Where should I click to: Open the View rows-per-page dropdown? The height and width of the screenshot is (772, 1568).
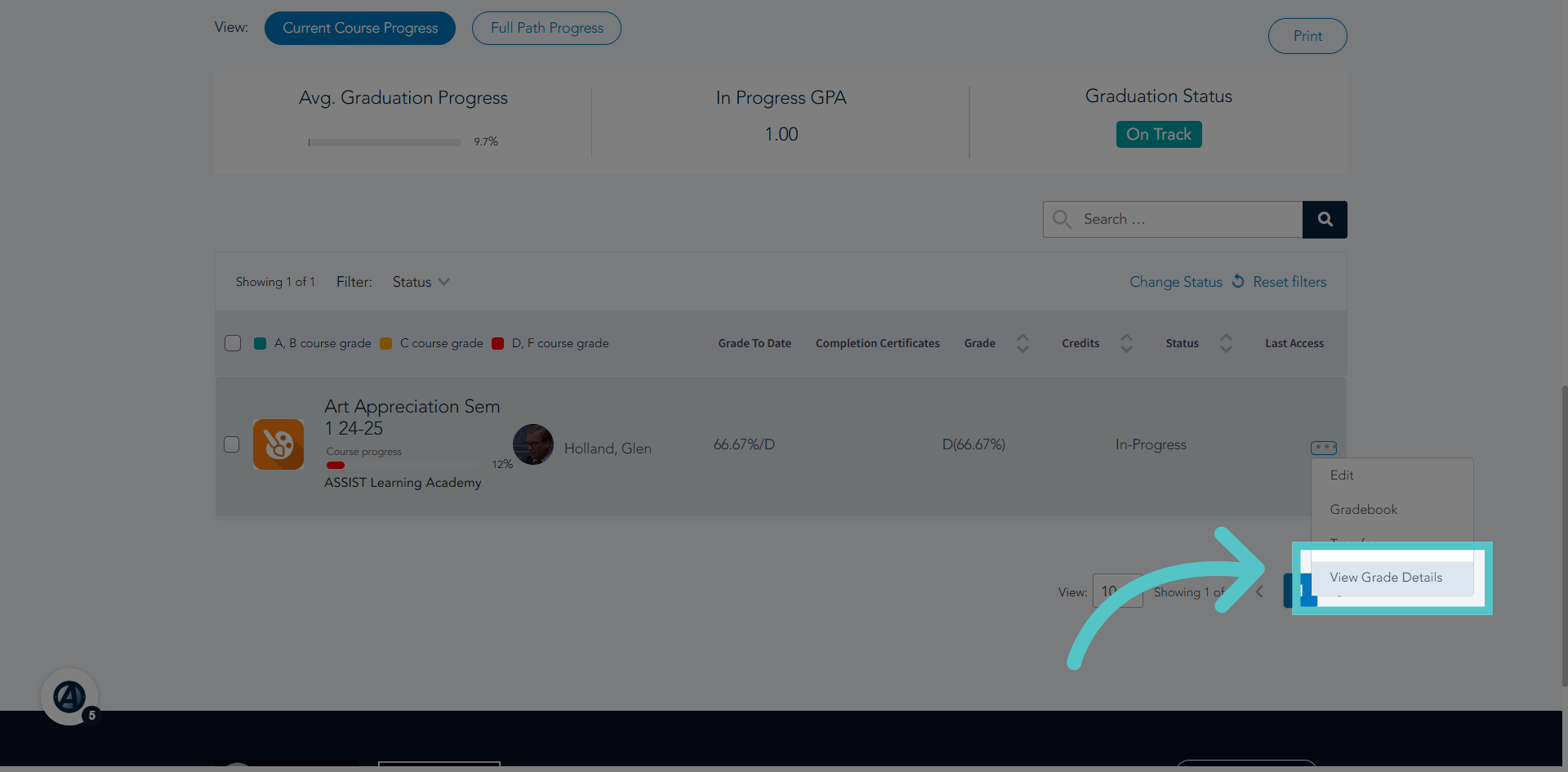[1117, 591]
